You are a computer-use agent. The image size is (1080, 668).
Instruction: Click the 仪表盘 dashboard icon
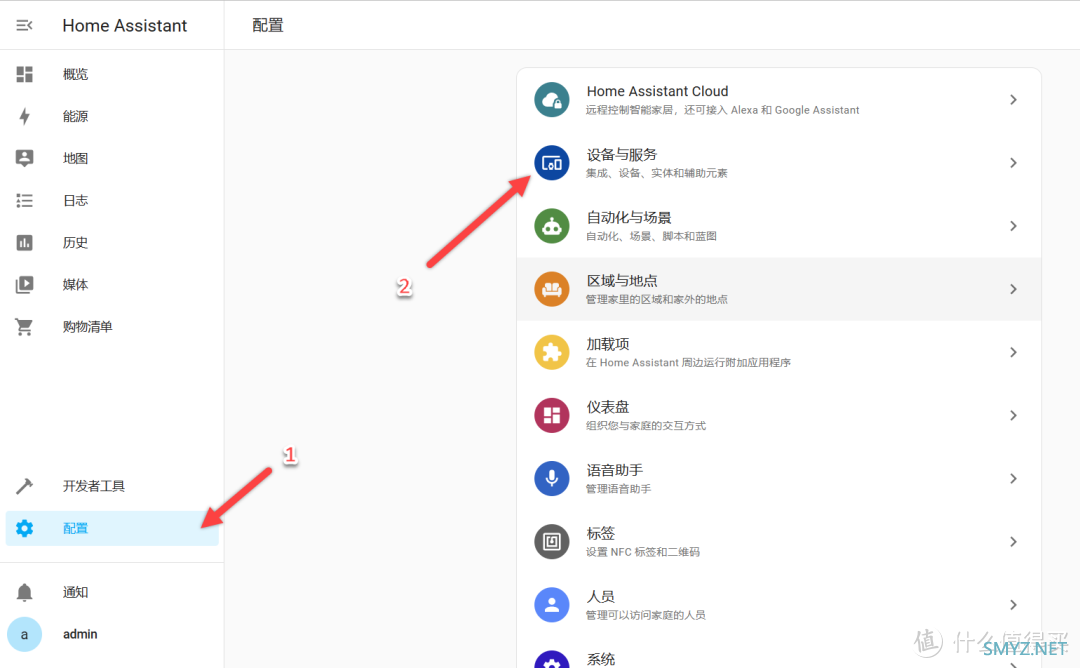(552, 415)
